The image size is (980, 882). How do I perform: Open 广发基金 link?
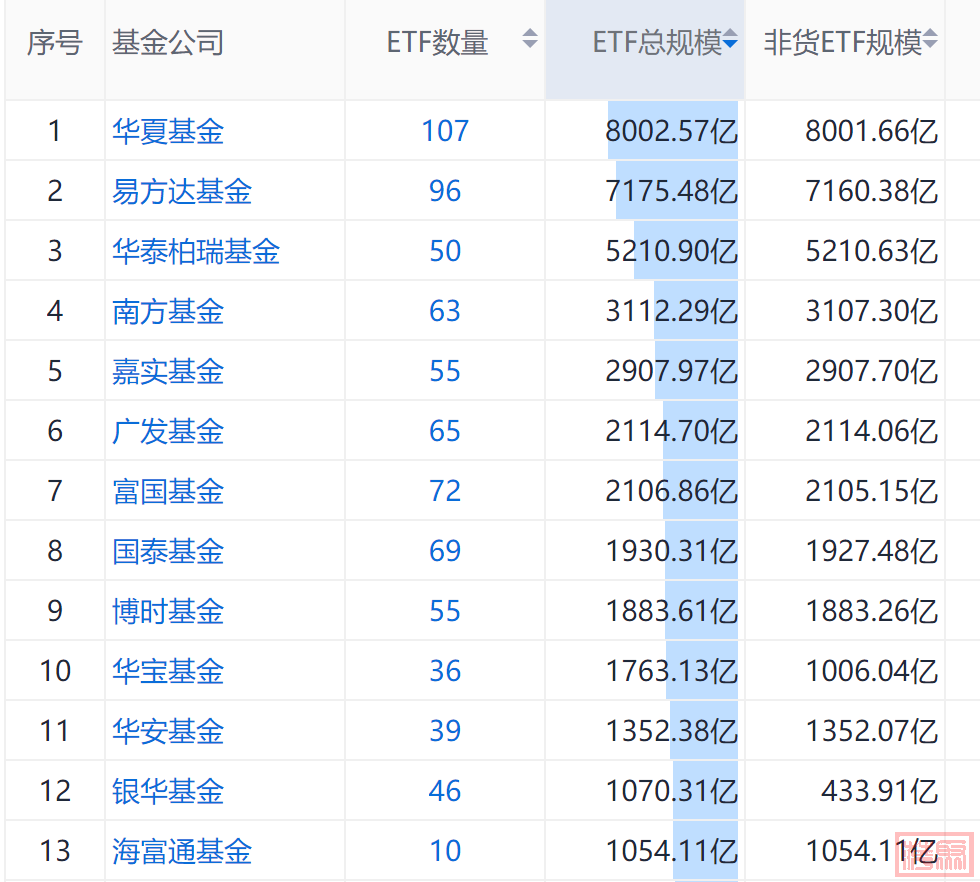click(168, 431)
